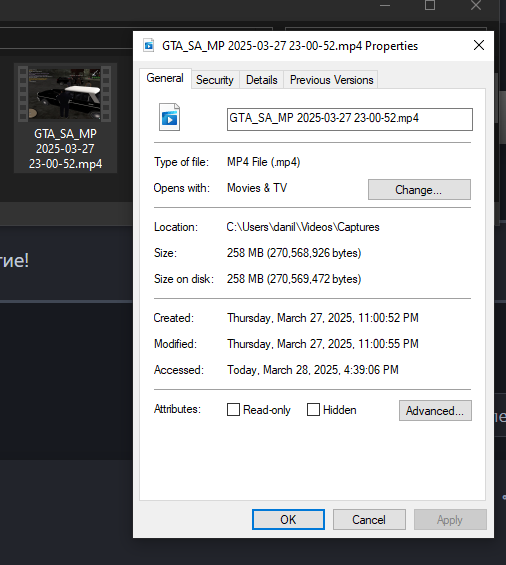Select the General tab
The height and width of the screenshot is (565, 506).
click(x=165, y=78)
